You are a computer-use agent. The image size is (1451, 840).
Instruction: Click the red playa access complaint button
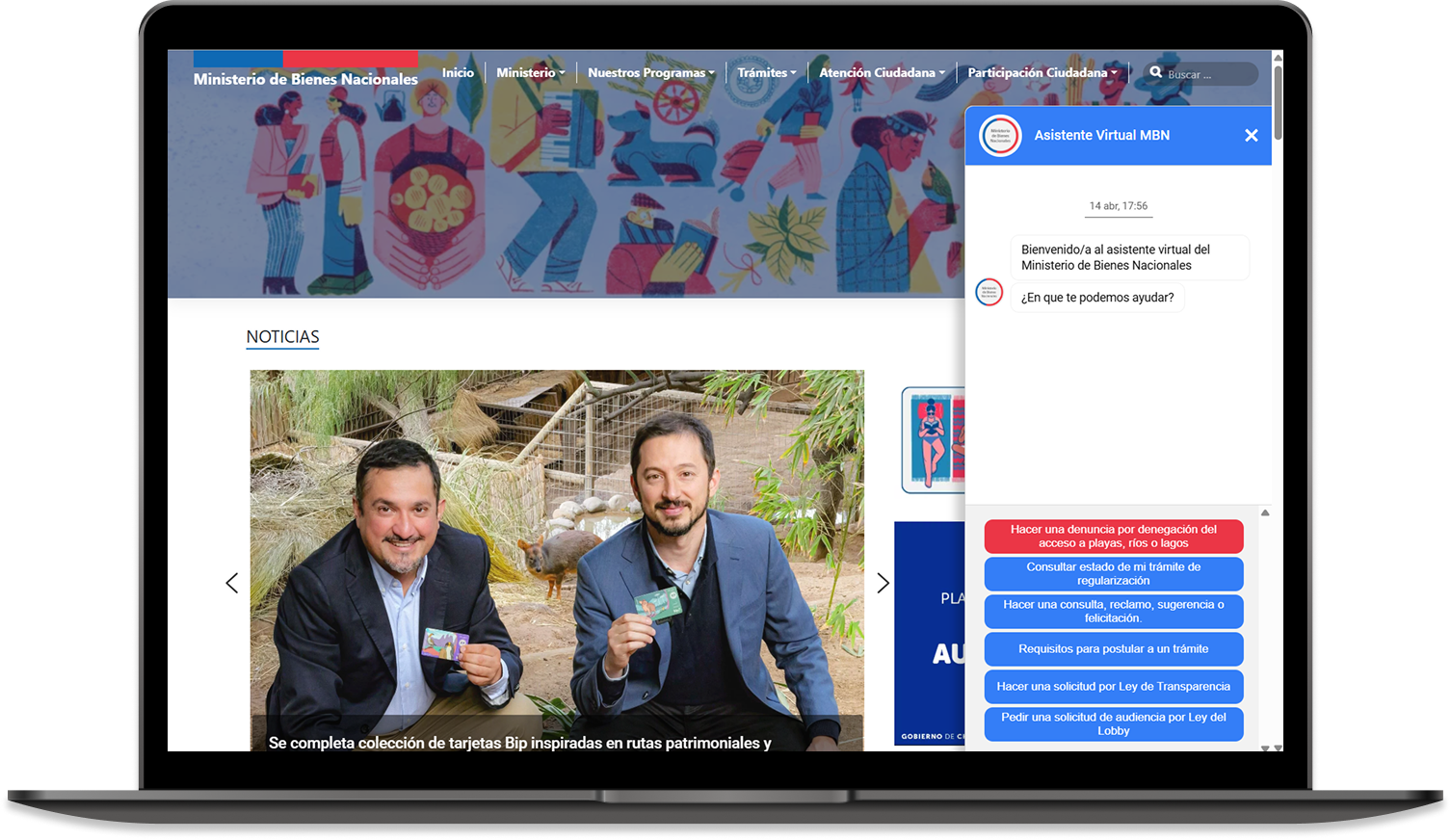pos(1113,537)
